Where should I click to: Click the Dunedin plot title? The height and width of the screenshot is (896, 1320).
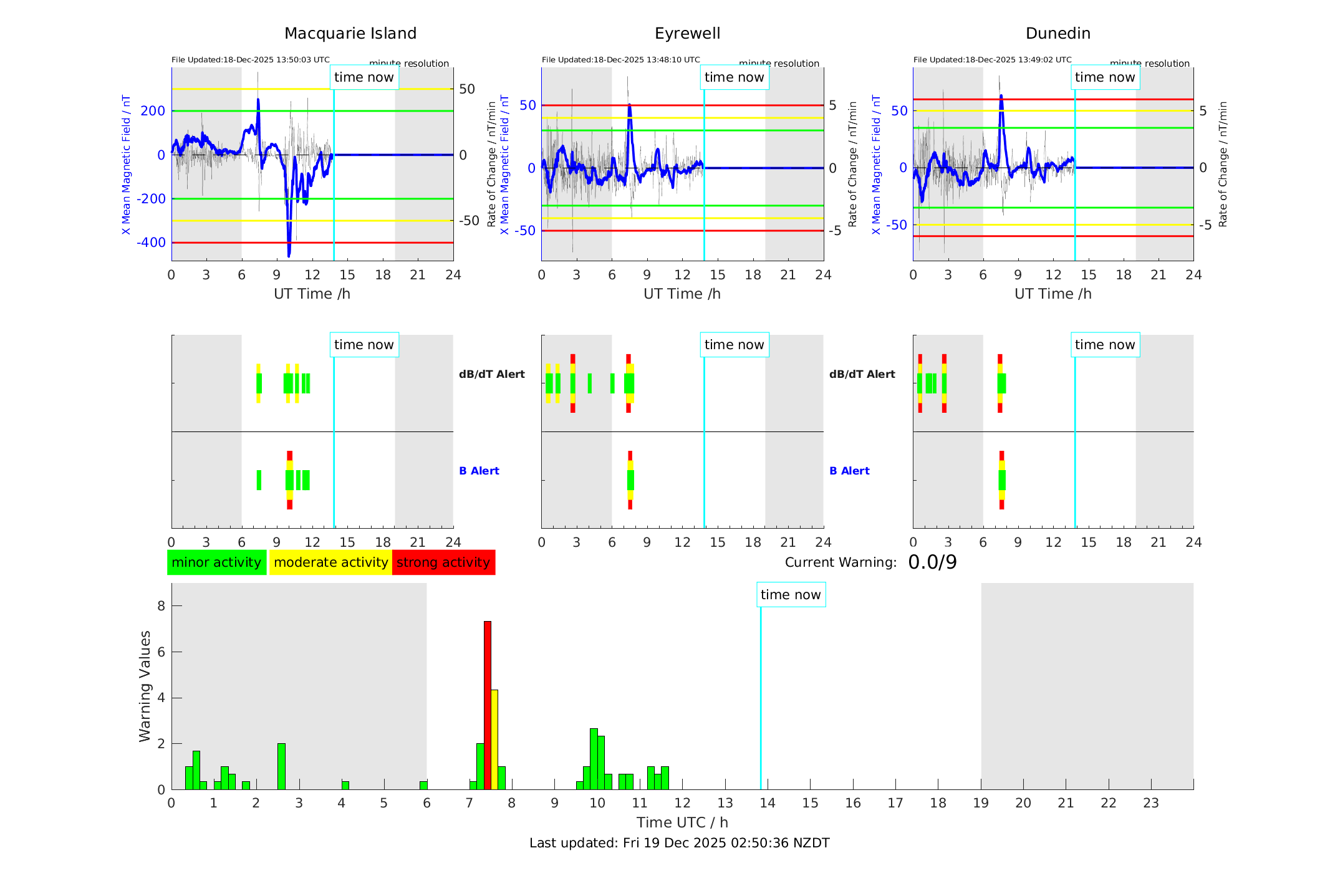point(1057,34)
